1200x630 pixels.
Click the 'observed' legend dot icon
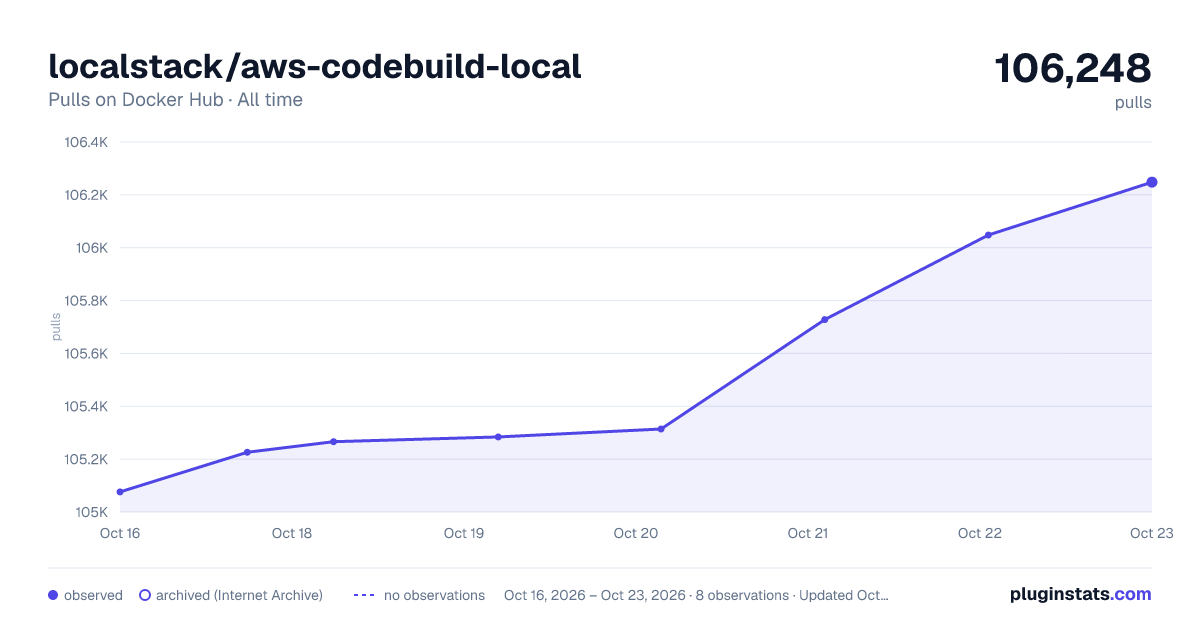pyautogui.click(x=53, y=595)
